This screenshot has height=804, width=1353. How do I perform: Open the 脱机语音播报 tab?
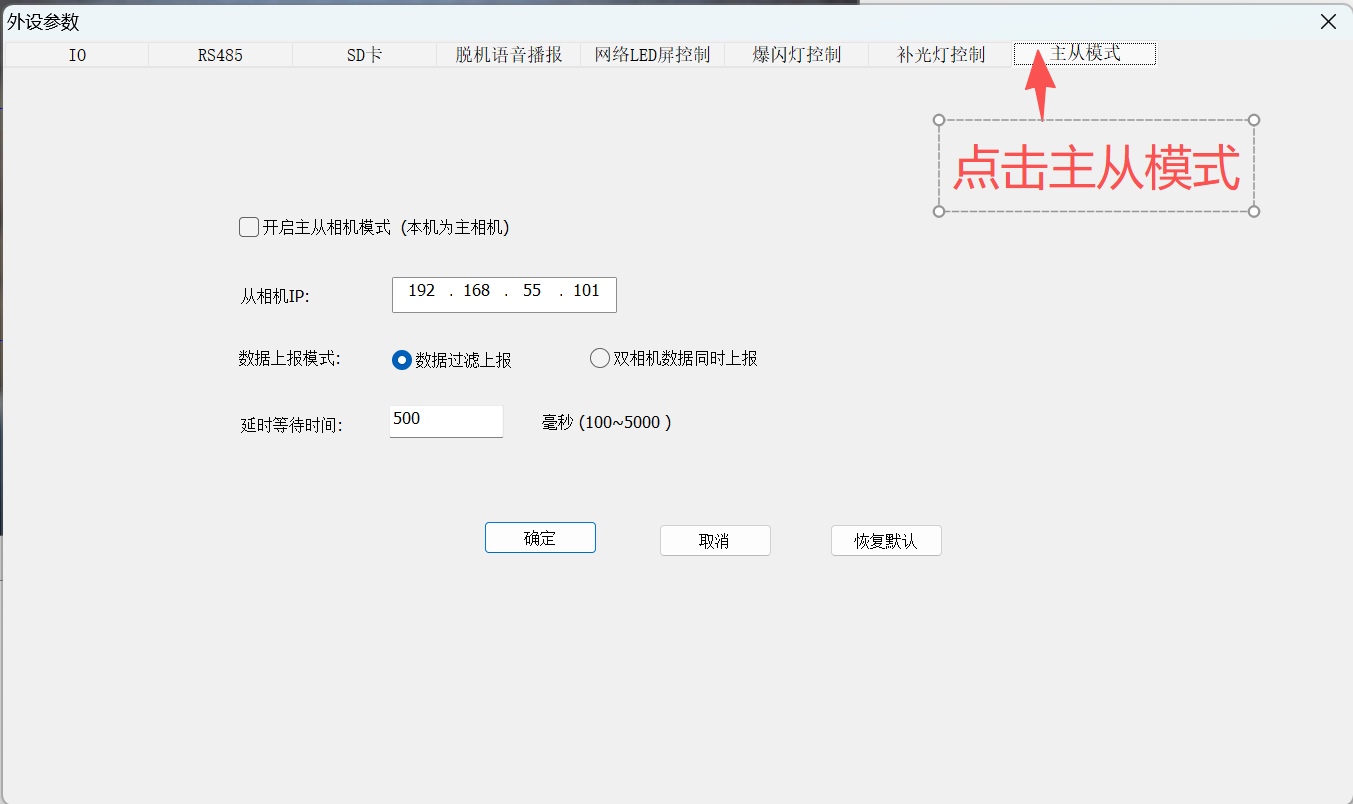point(508,55)
